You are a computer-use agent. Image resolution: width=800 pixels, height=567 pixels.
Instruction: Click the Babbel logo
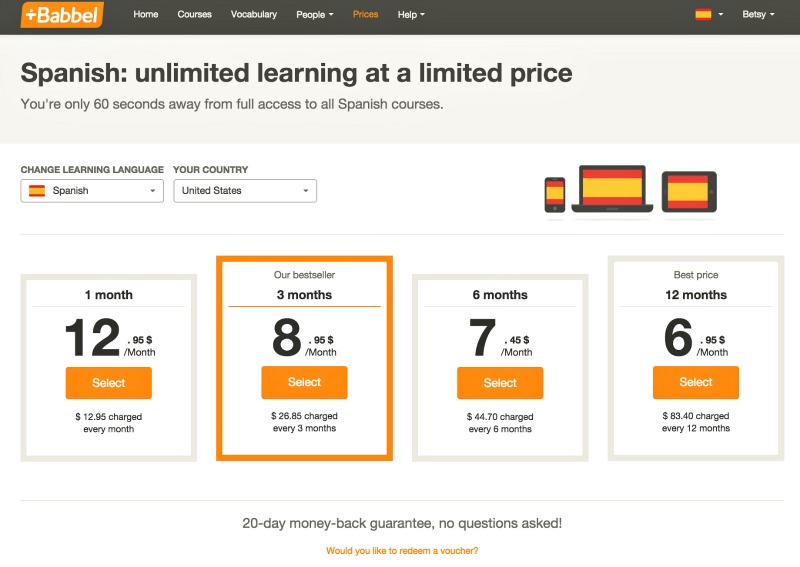click(61, 15)
